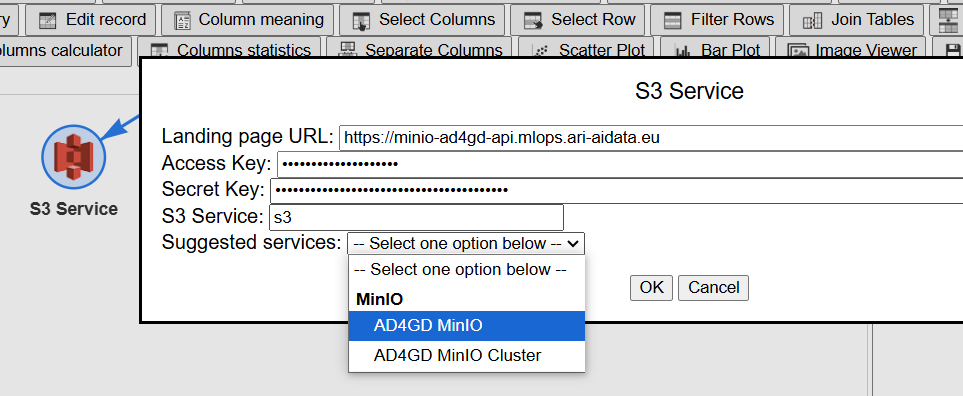Screen dimensions: 963x396
Task: Open the Scatter Plot tool
Action: coord(588,51)
